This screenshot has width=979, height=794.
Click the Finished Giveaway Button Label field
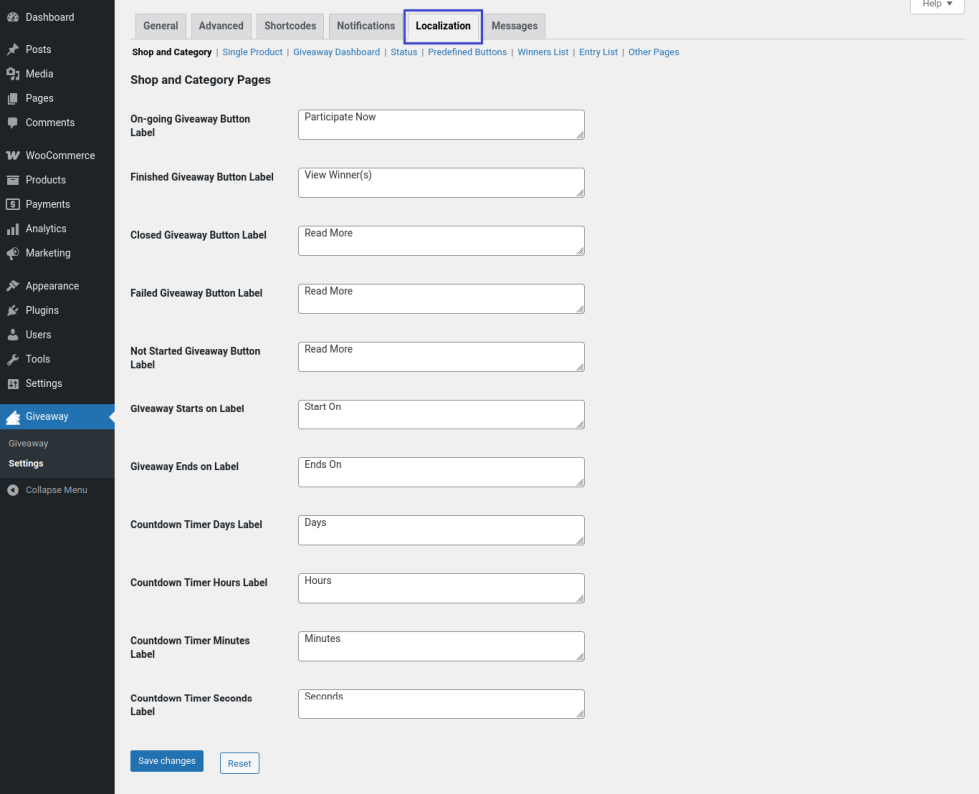441,182
